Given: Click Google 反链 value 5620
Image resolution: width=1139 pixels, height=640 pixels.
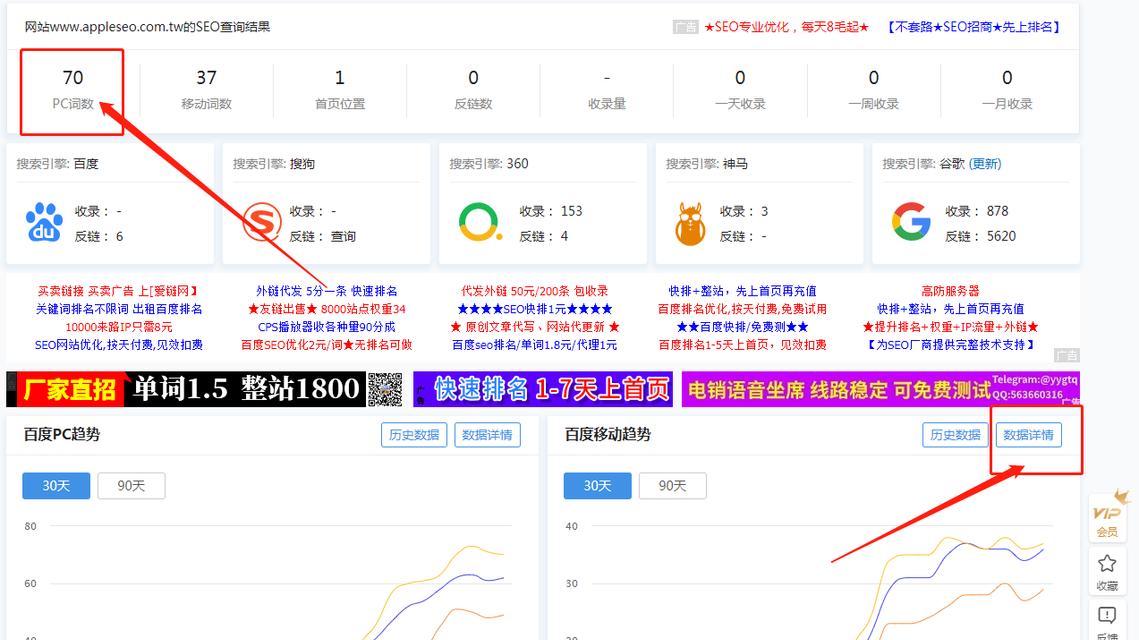Looking at the screenshot, I should click(x=1001, y=236).
